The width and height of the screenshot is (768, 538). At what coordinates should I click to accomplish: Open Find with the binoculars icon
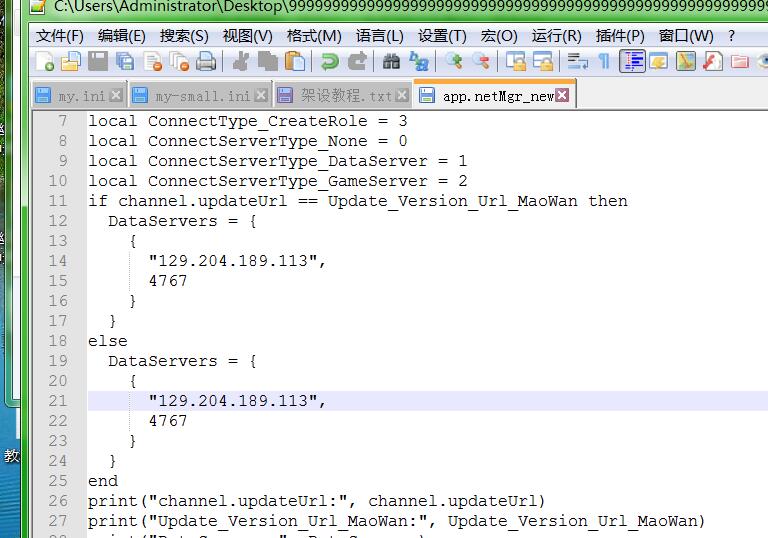tap(391, 62)
